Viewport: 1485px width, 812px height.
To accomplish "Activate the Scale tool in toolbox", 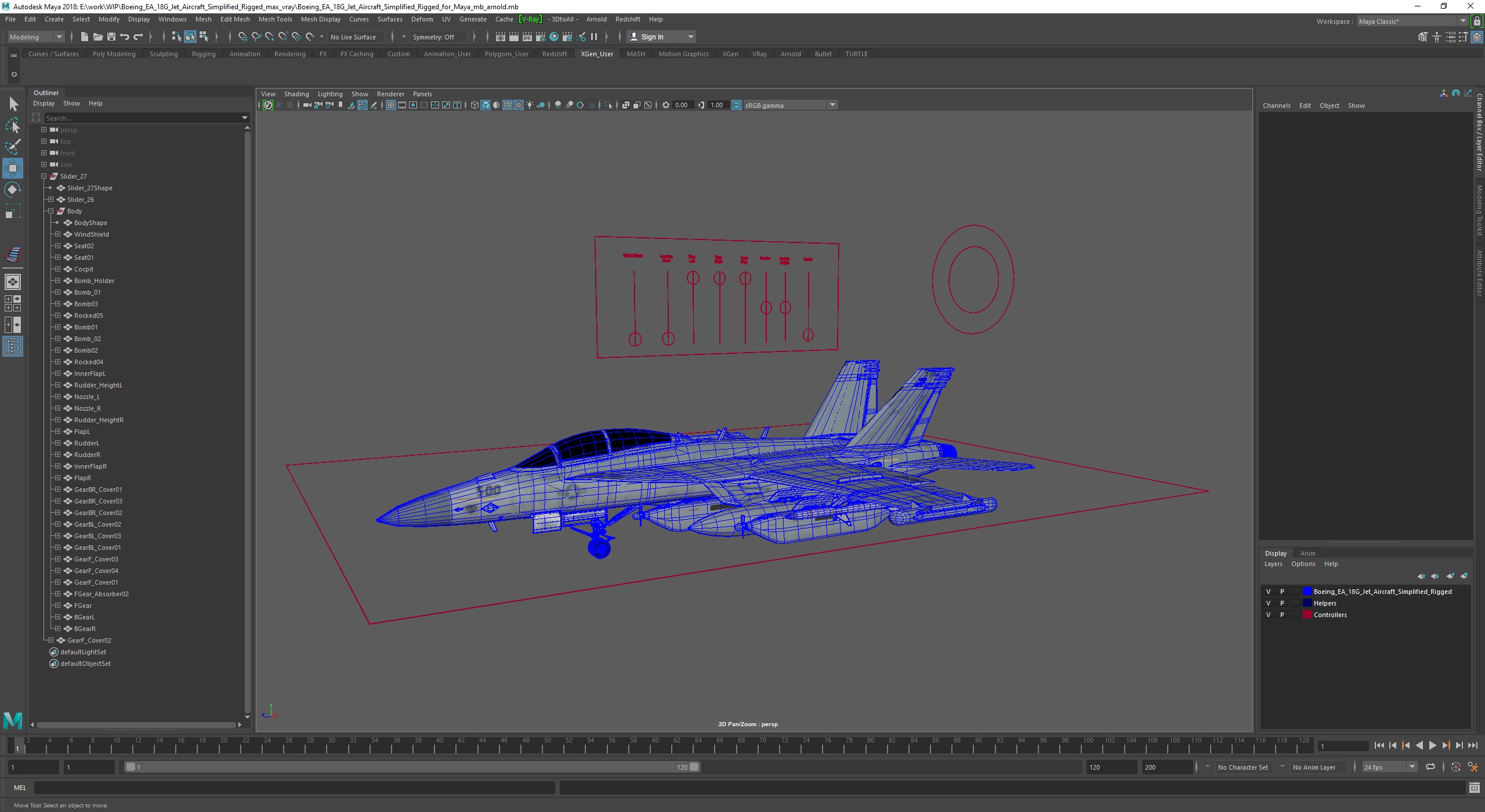I will click(x=13, y=211).
